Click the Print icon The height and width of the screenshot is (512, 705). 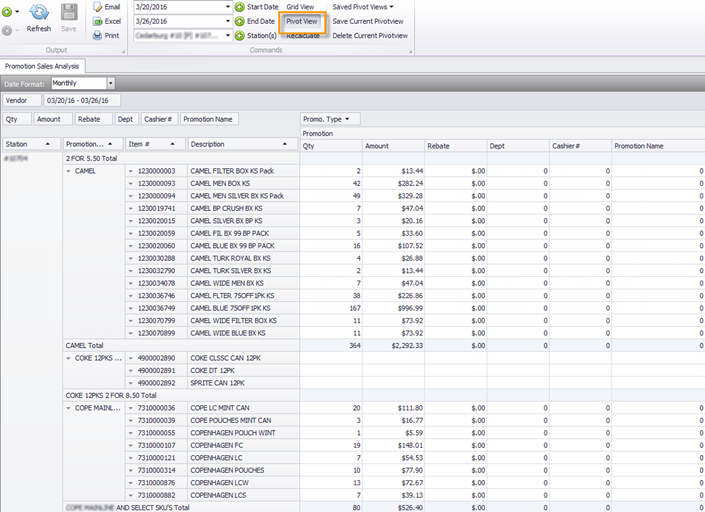(x=98, y=36)
